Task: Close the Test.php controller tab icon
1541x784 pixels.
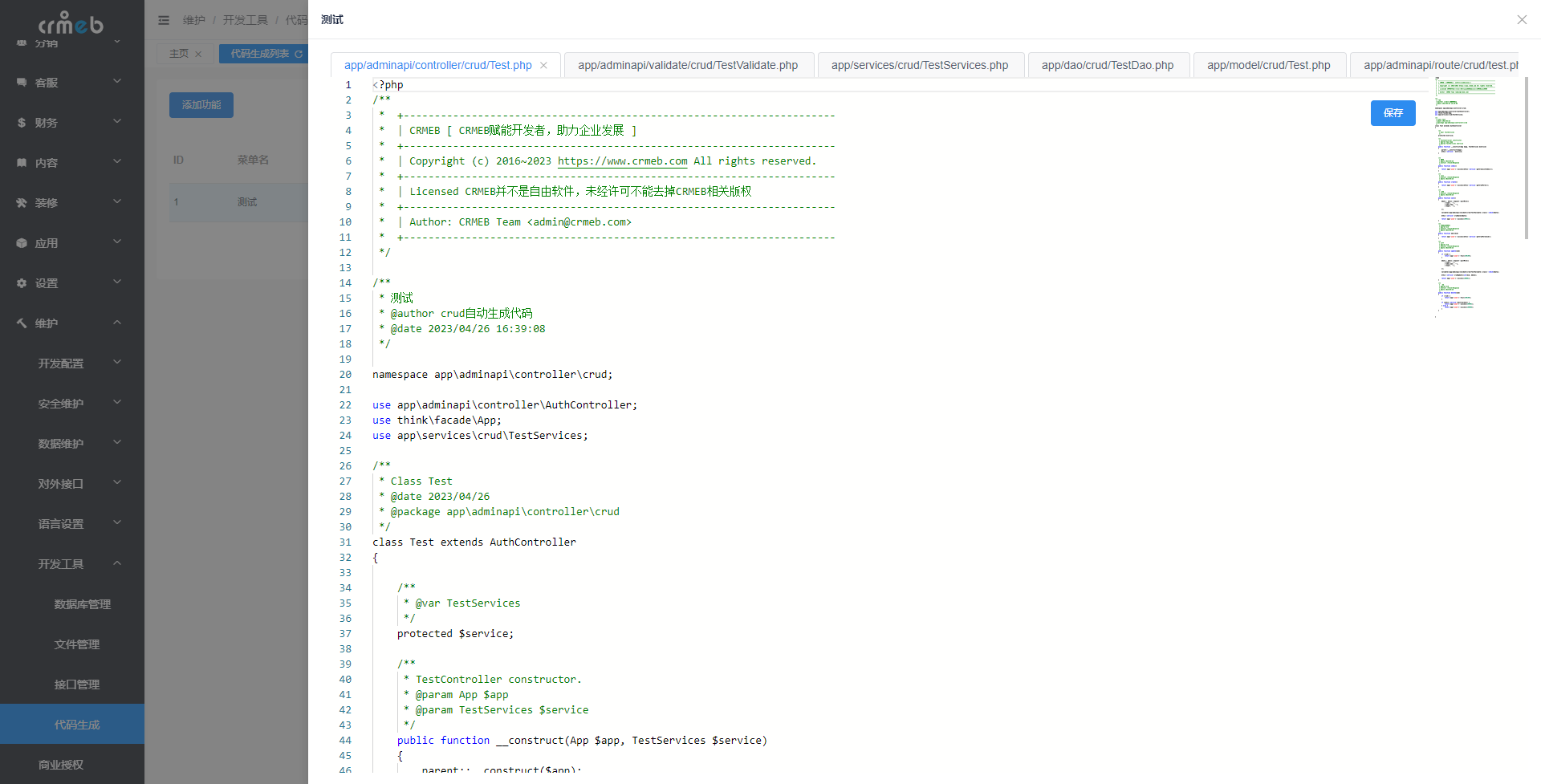Action: 543,66
